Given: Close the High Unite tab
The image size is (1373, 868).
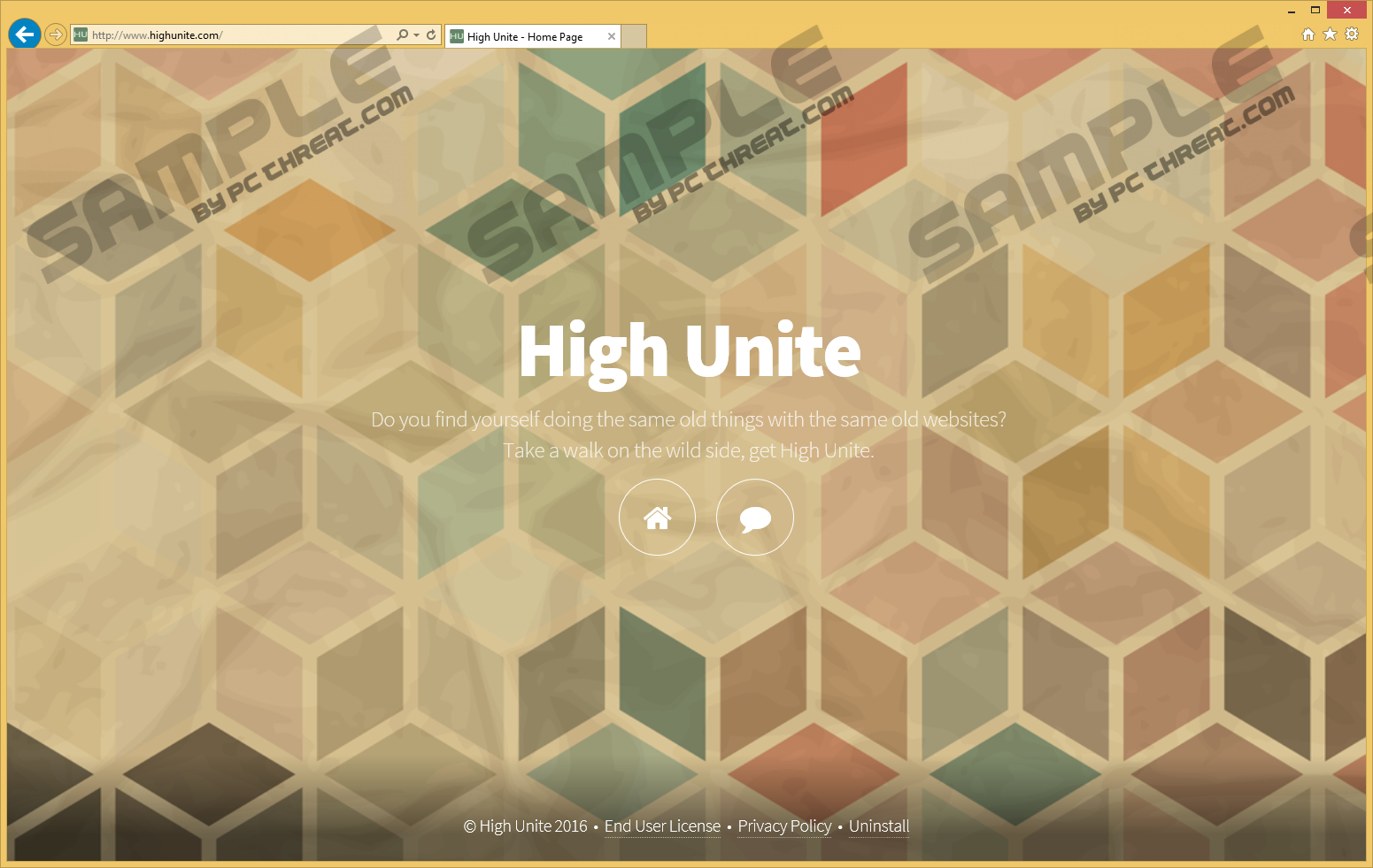Looking at the screenshot, I should click(x=612, y=36).
